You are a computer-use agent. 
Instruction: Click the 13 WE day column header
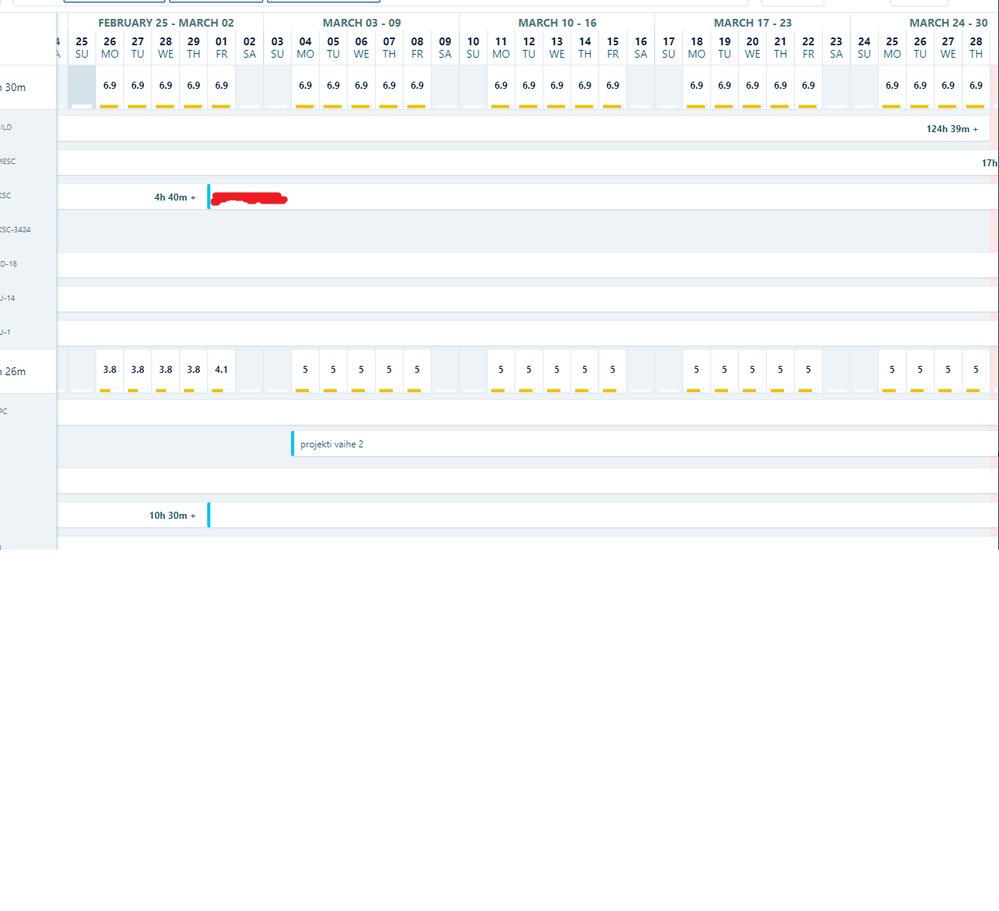tap(557, 48)
